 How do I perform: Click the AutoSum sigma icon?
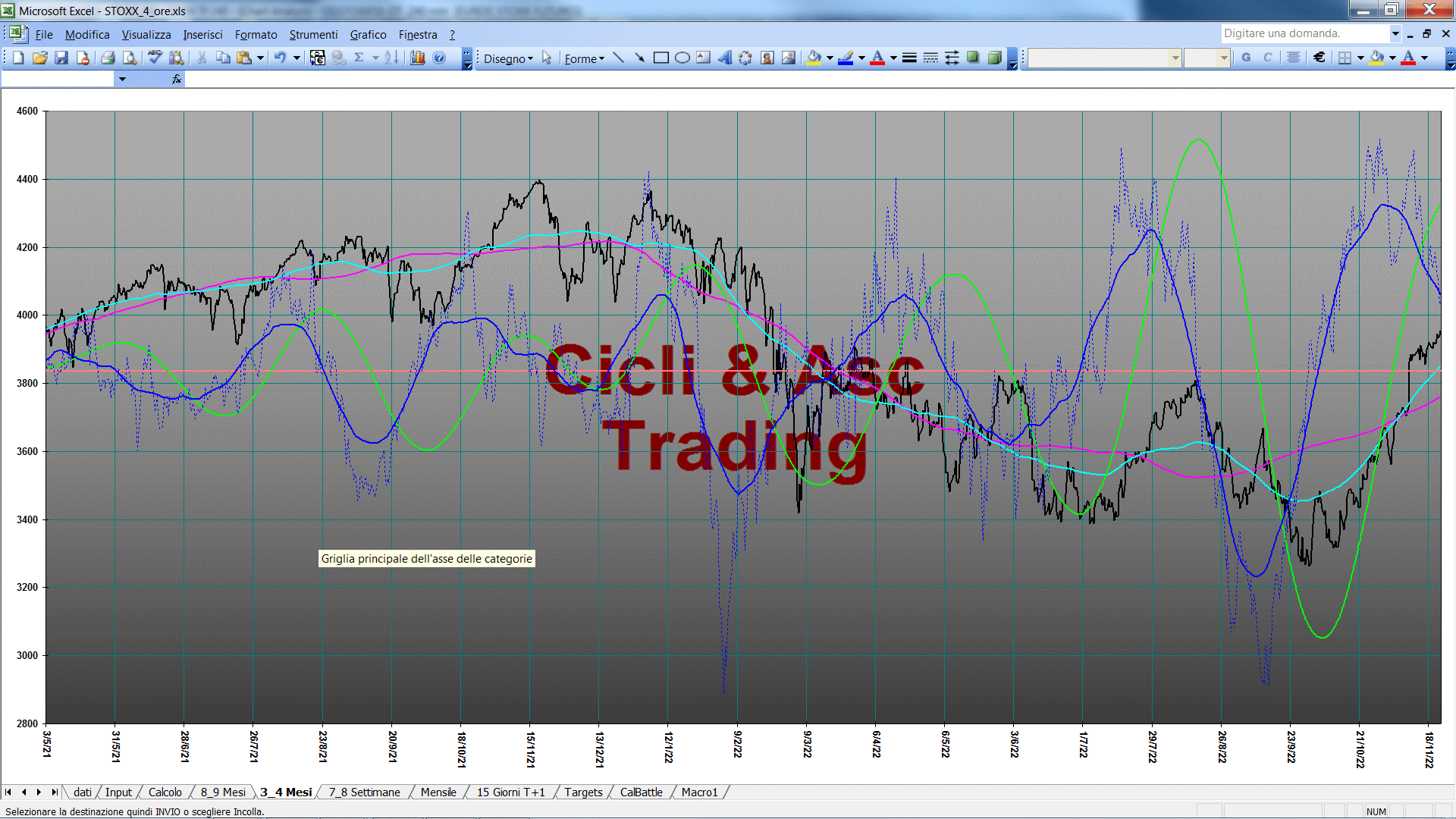click(x=359, y=58)
